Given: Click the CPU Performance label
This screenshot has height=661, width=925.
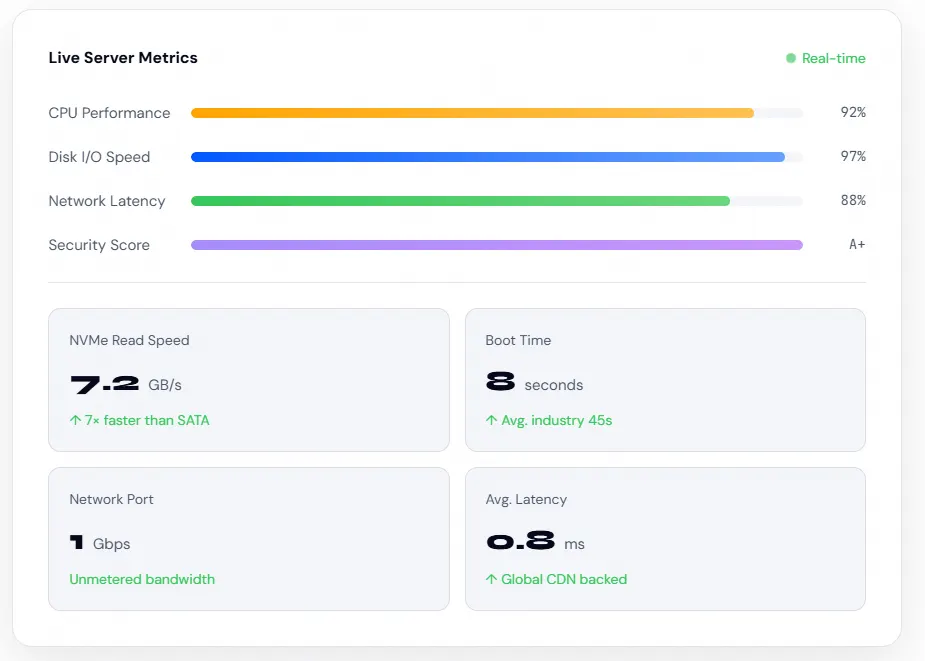Looking at the screenshot, I should click(x=109, y=113).
